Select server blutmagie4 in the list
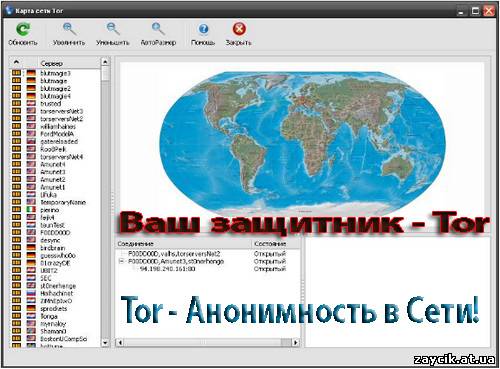500x369 pixels. pos(56,96)
